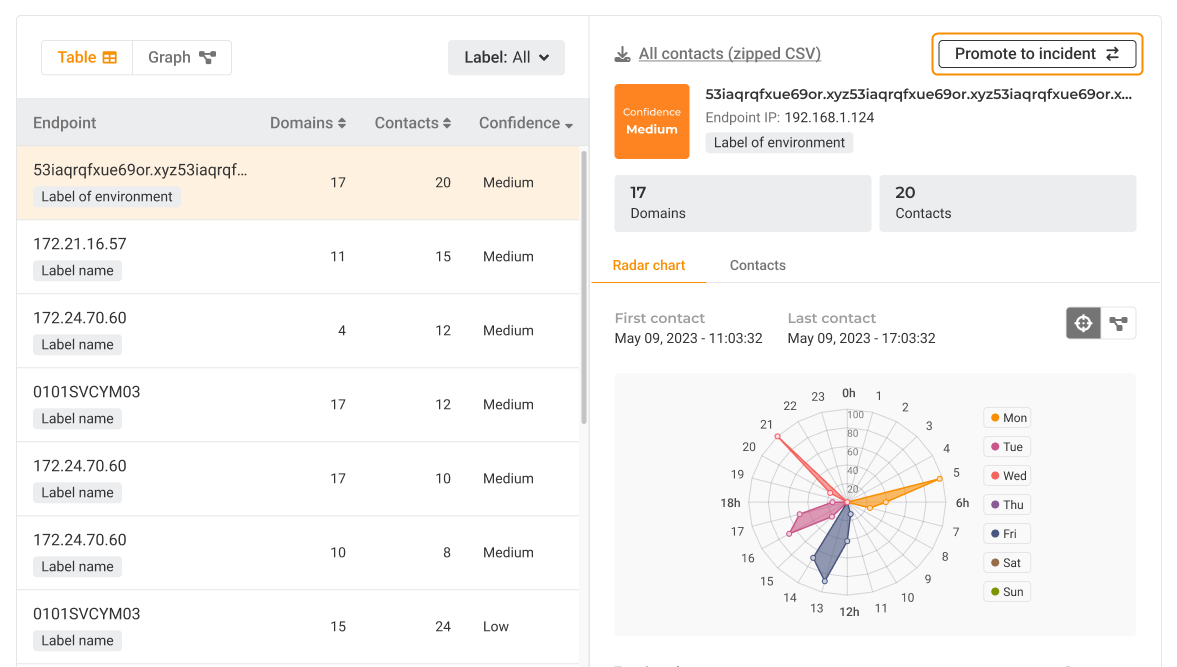Click the download icon for all contacts

pyautogui.click(x=622, y=54)
